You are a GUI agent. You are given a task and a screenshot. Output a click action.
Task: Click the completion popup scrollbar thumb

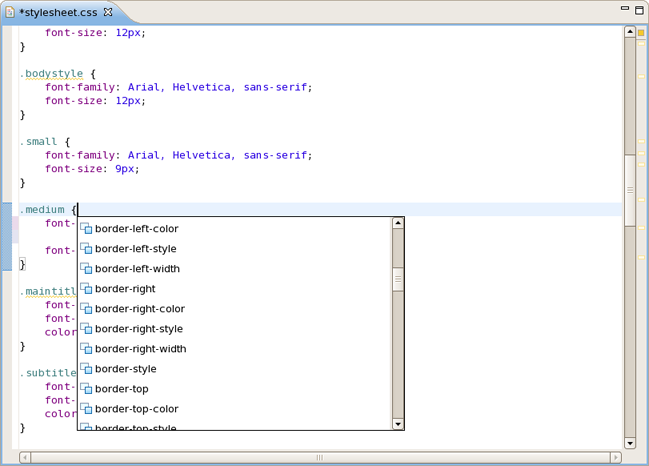coord(398,279)
